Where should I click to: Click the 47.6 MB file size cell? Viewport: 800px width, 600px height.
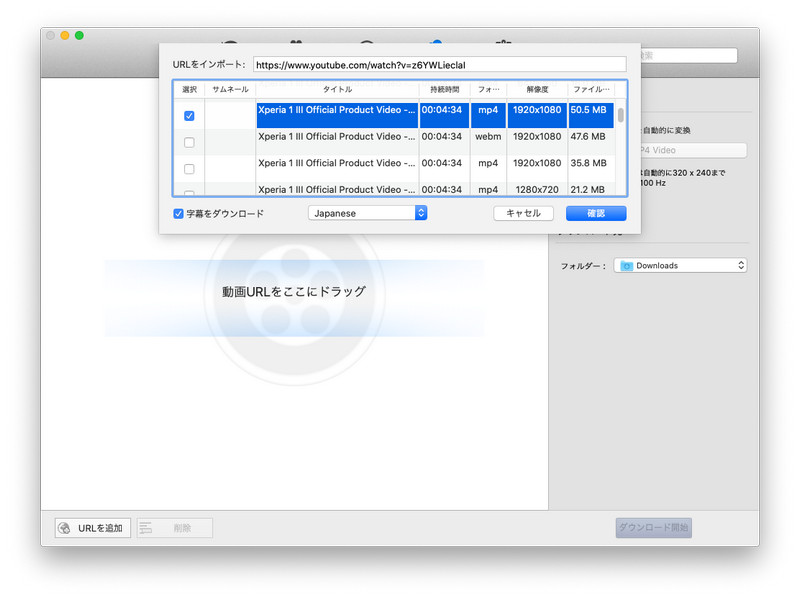pos(591,136)
